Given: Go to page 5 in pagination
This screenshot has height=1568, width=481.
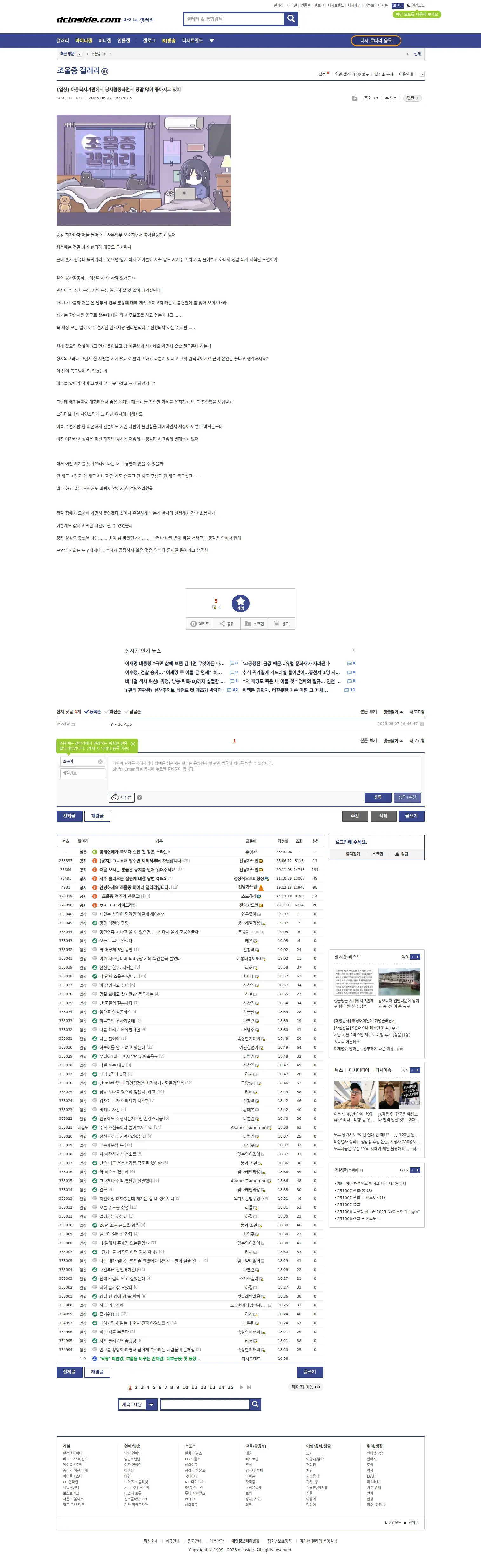Looking at the screenshot, I should (154, 1387).
